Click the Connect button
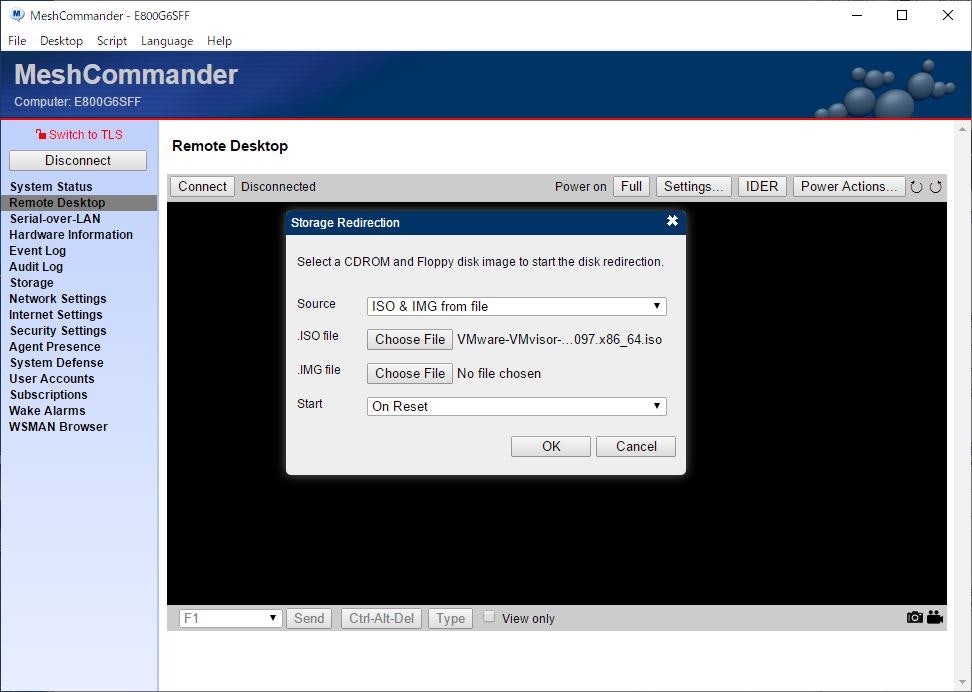The width and height of the screenshot is (972, 692). click(x=202, y=187)
